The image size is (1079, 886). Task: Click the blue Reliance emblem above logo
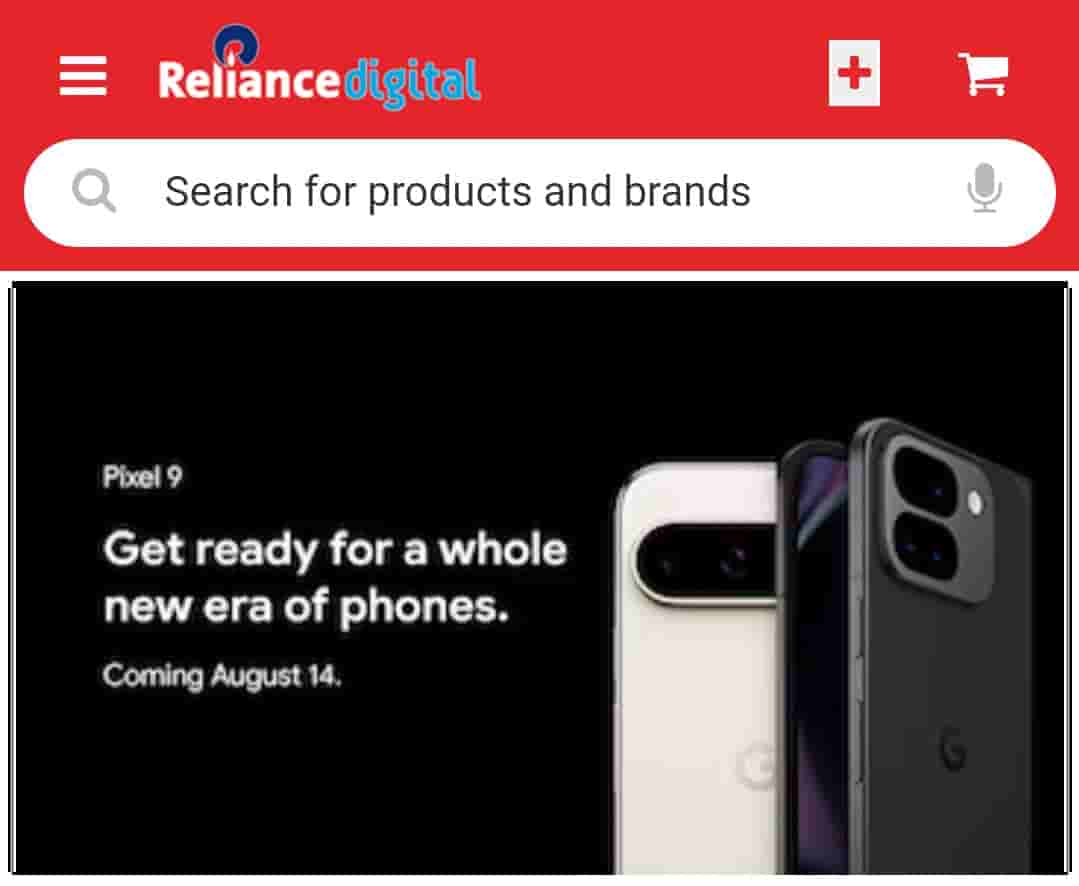point(236,44)
